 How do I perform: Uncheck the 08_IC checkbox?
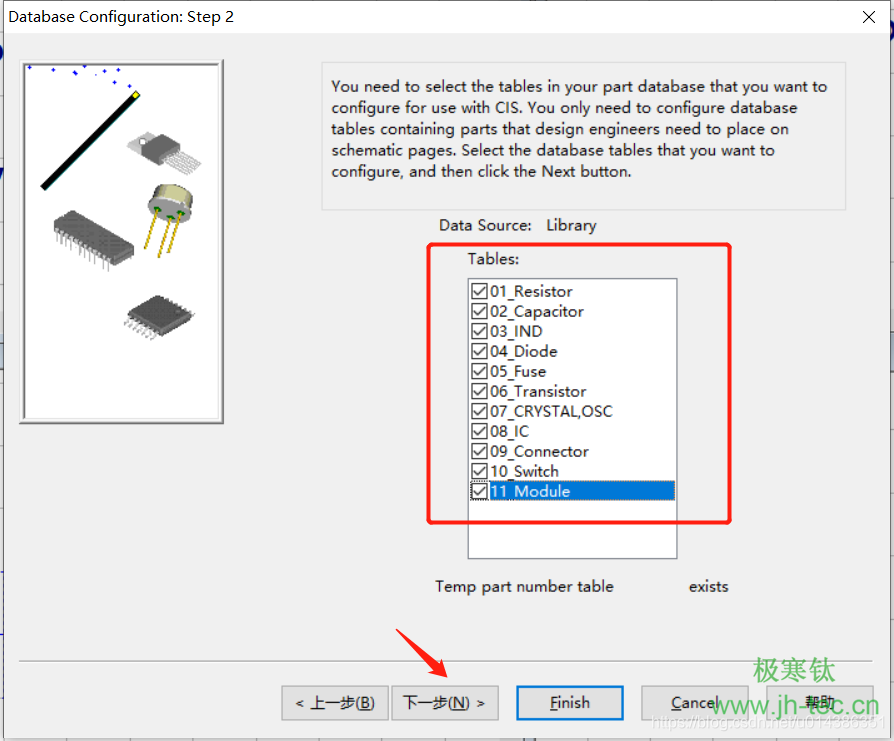(479, 432)
